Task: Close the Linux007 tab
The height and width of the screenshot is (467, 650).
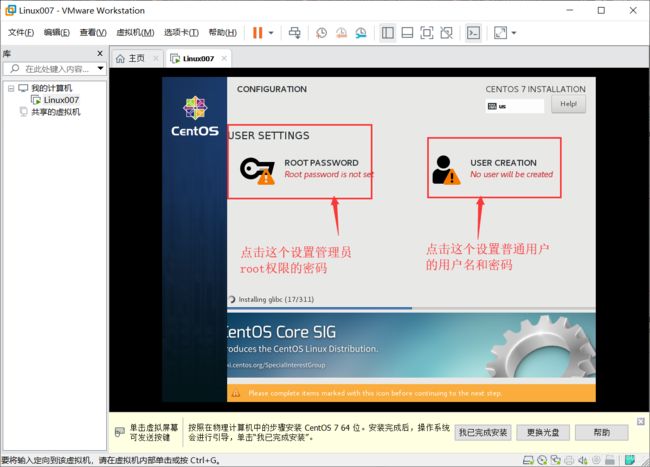Action: [224, 58]
